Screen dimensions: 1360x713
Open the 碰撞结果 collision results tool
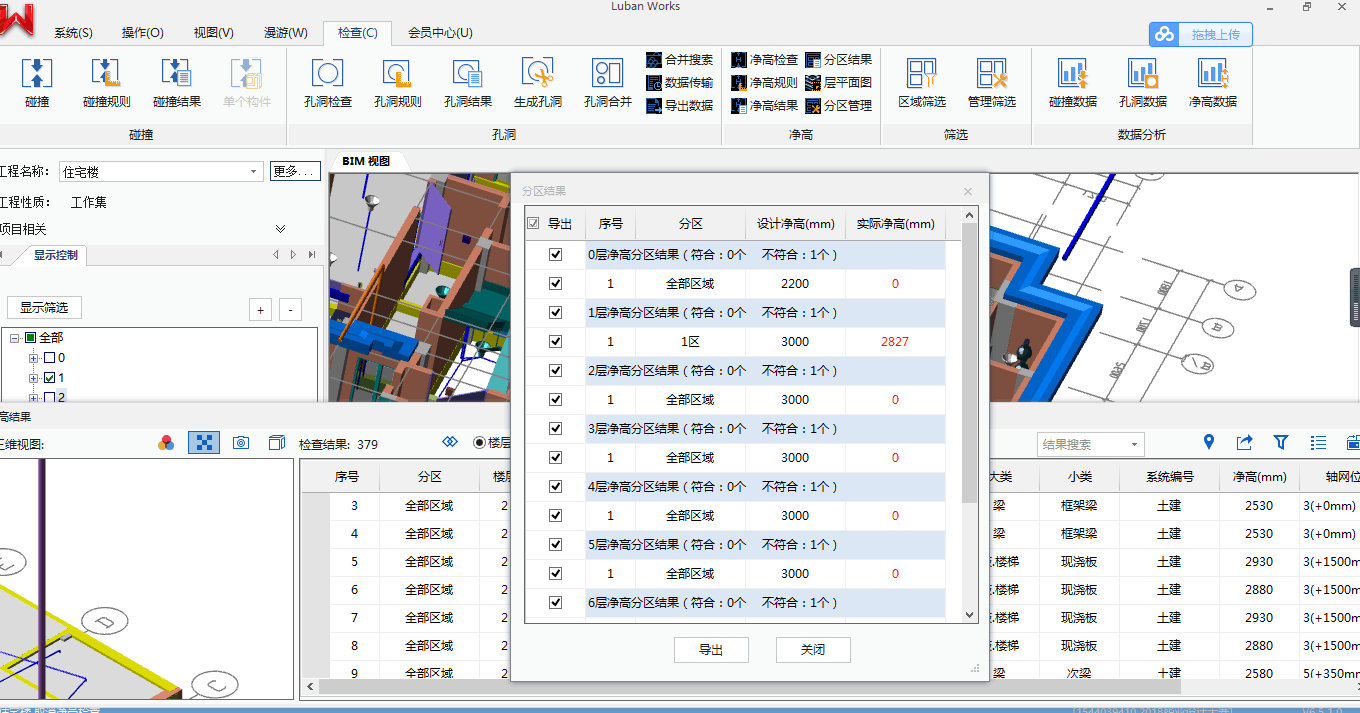point(176,83)
